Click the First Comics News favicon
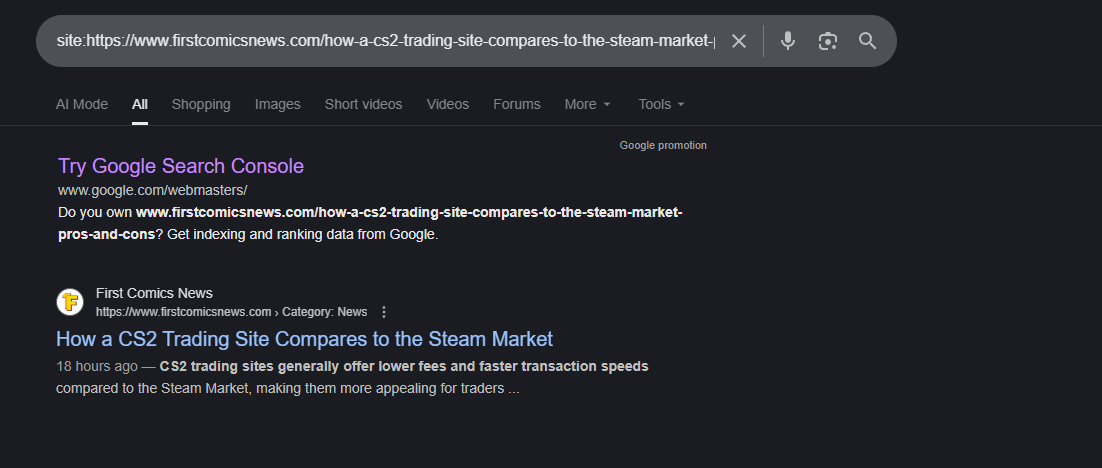Image resolution: width=1102 pixels, height=468 pixels. (x=70, y=301)
